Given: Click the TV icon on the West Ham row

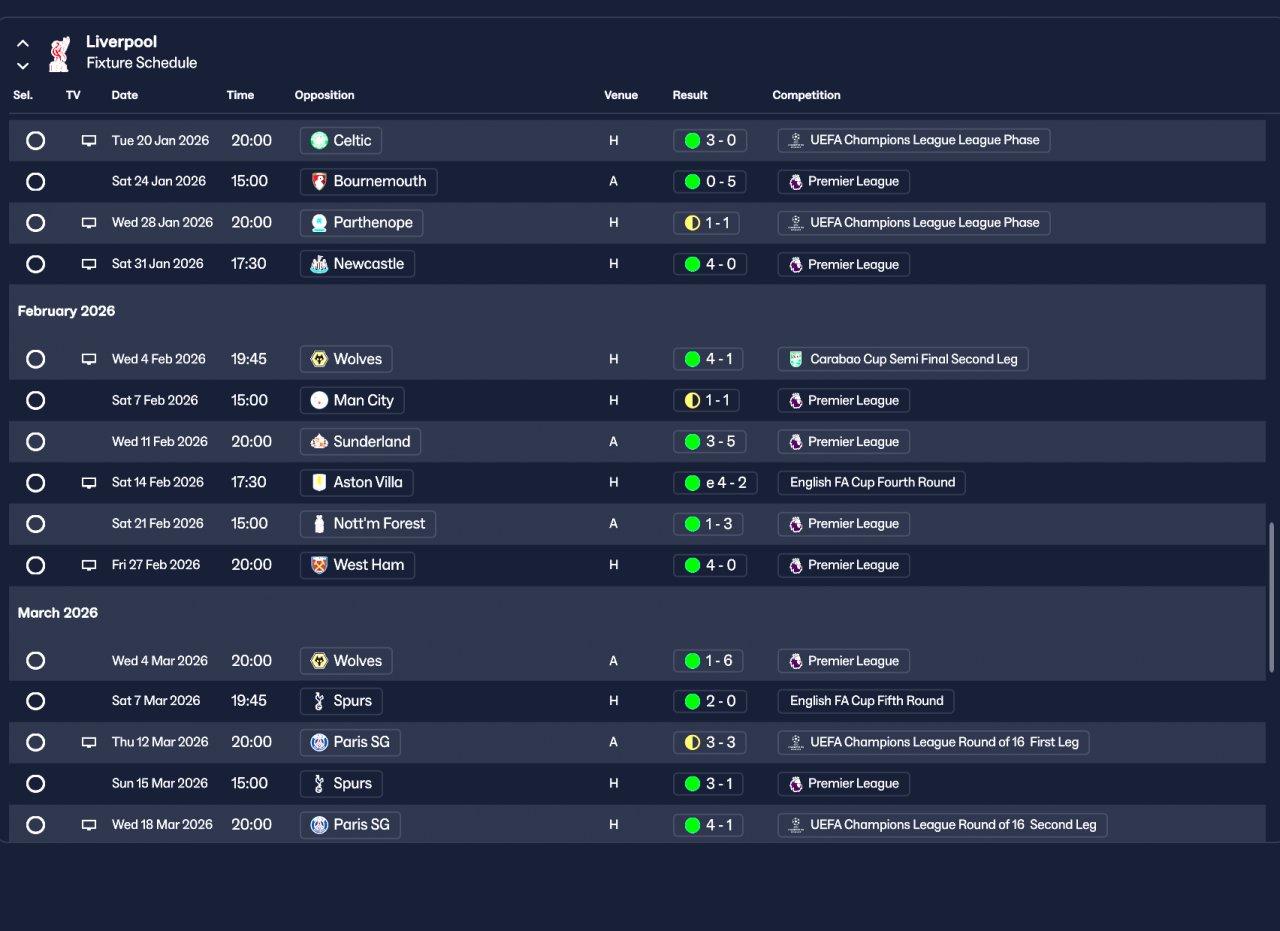Looking at the screenshot, I should click(x=89, y=565).
